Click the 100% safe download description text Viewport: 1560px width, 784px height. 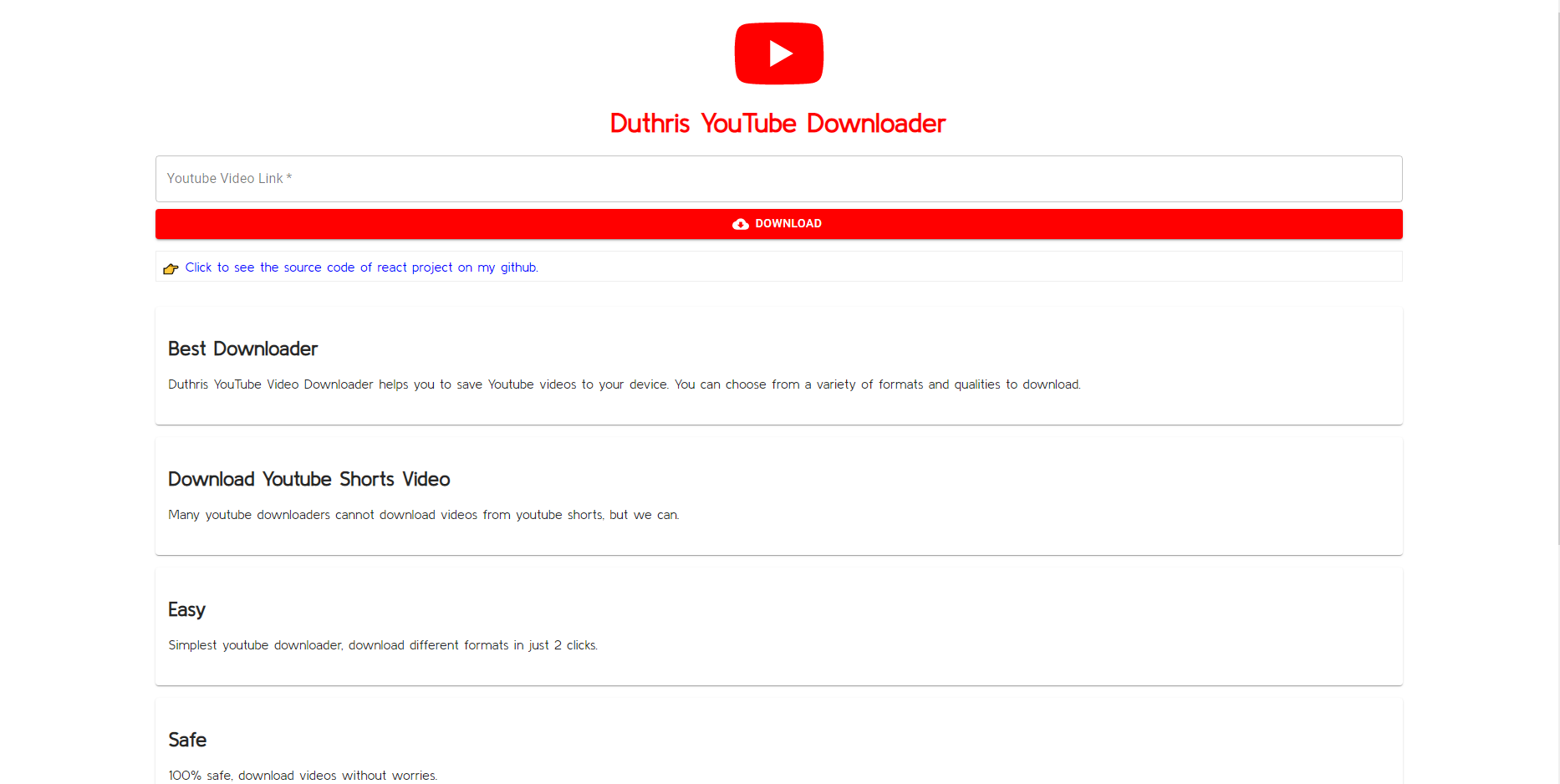[302, 775]
